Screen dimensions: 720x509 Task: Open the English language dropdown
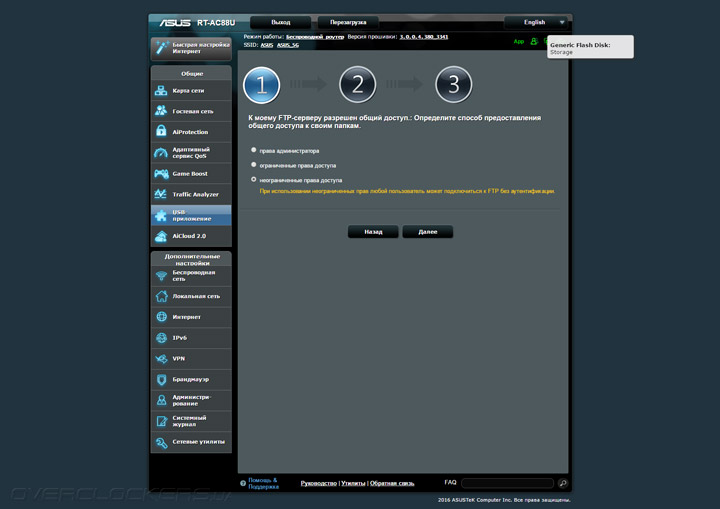(x=536, y=22)
